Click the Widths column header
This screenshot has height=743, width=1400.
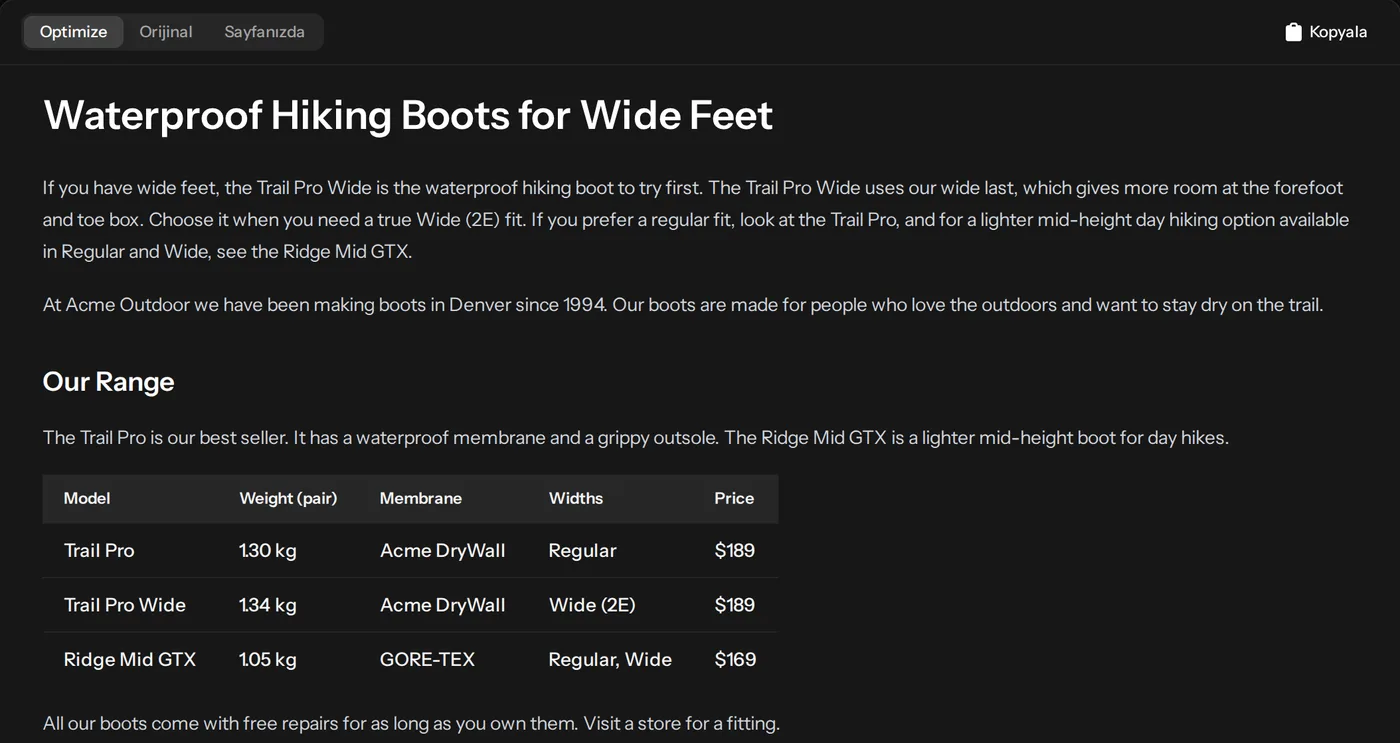(x=576, y=498)
